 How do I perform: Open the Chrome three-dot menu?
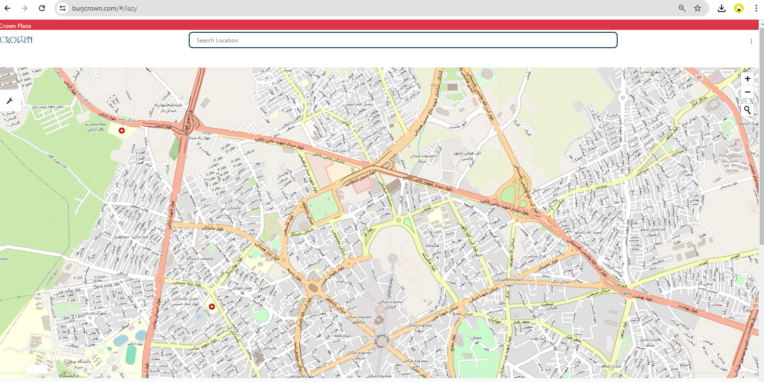(756, 8)
